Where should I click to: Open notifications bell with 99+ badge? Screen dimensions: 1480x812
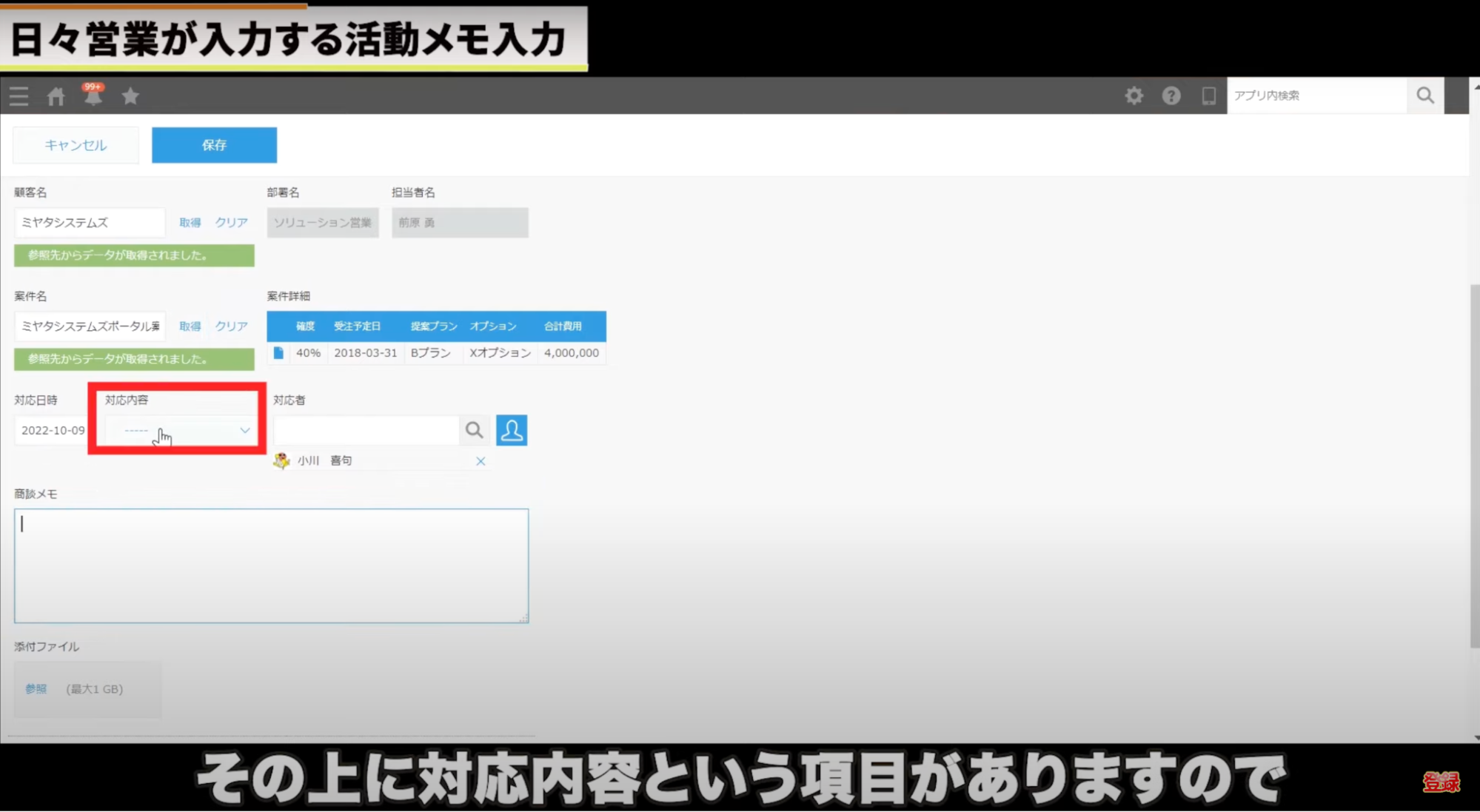pos(93,96)
